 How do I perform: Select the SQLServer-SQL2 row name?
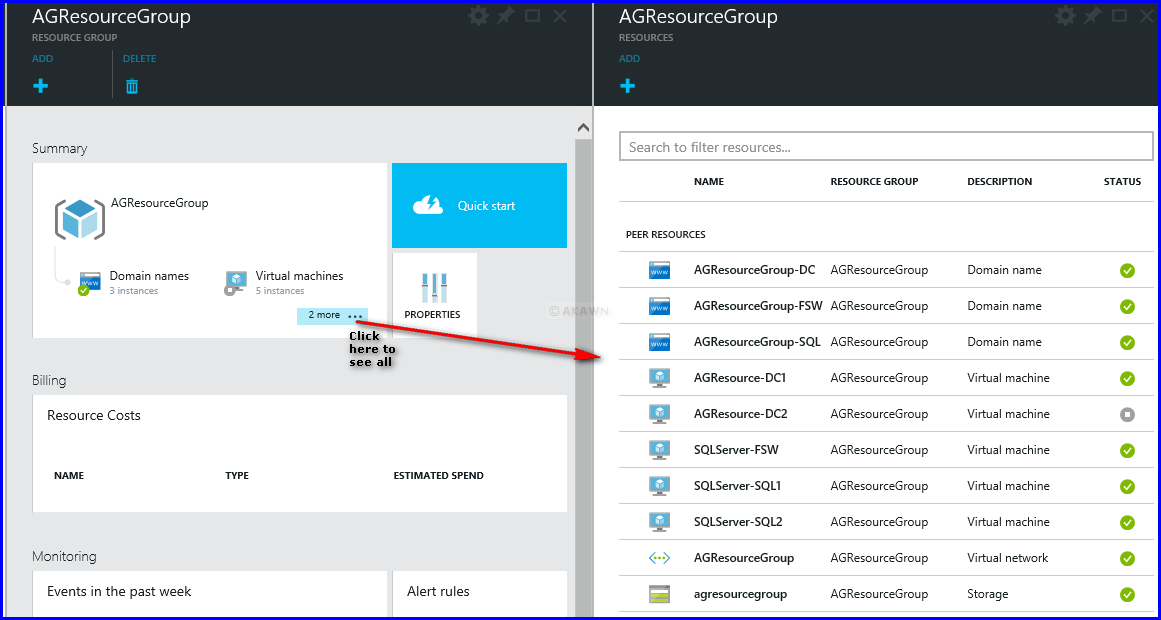[738, 522]
